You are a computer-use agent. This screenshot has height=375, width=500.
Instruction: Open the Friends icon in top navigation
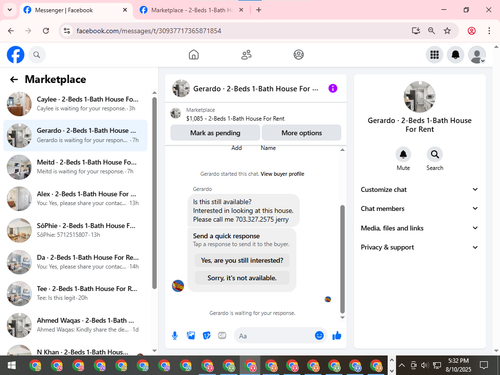[x=246, y=55]
